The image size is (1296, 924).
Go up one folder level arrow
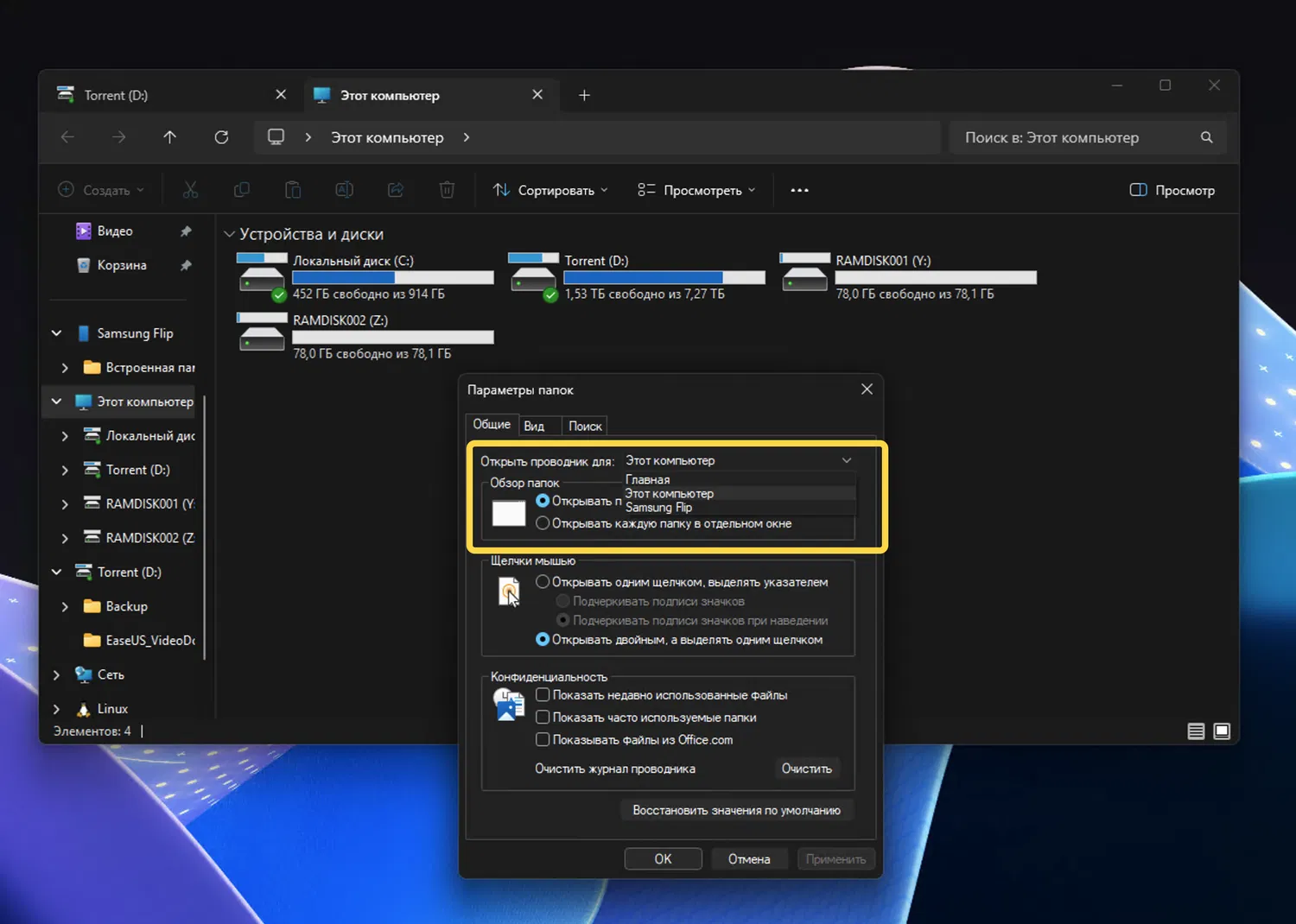pos(169,137)
